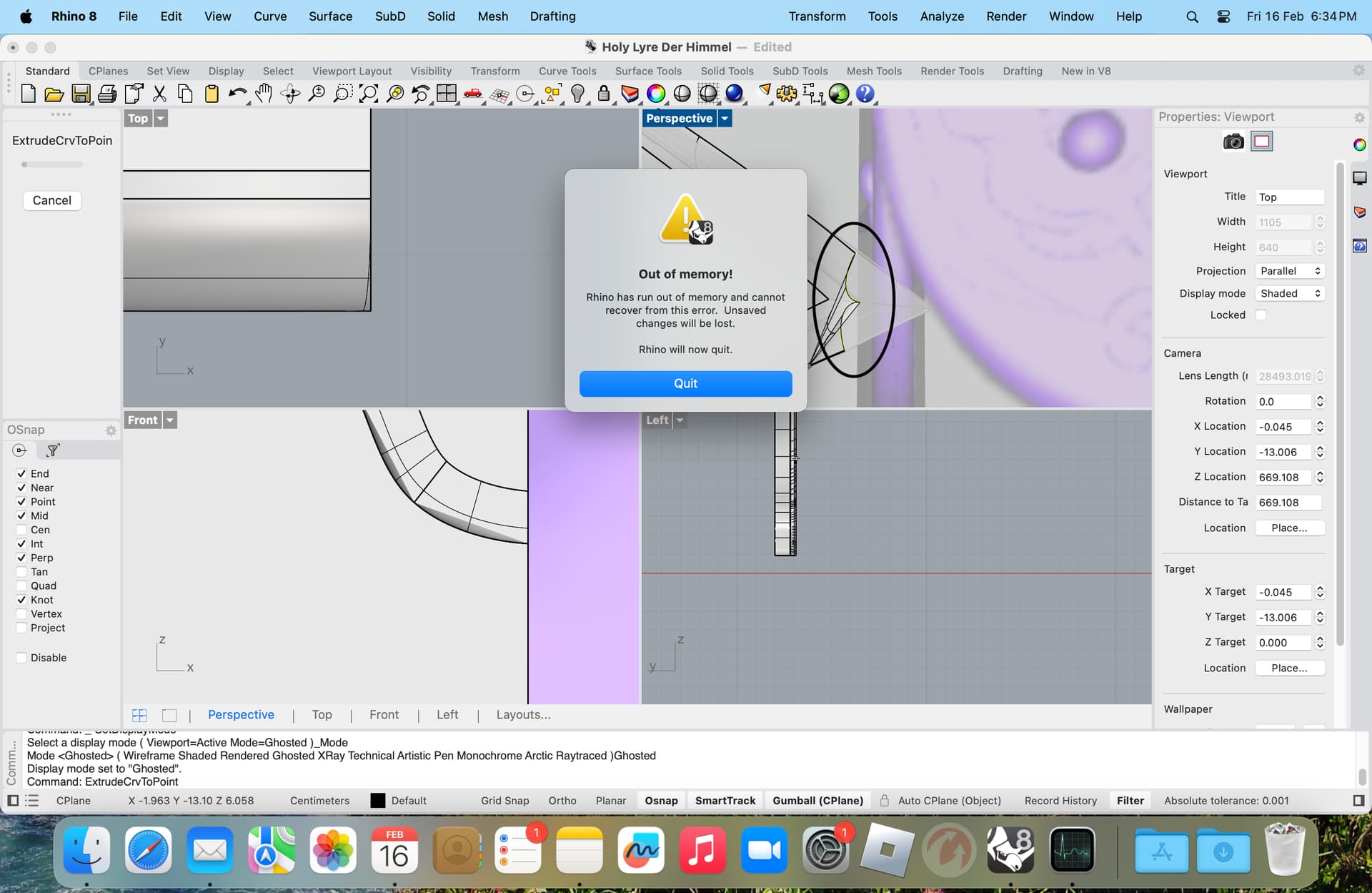Uncheck the Knot osnap checkbox
1372x893 pixels.
pyautogui.click(x=21, y=600)
